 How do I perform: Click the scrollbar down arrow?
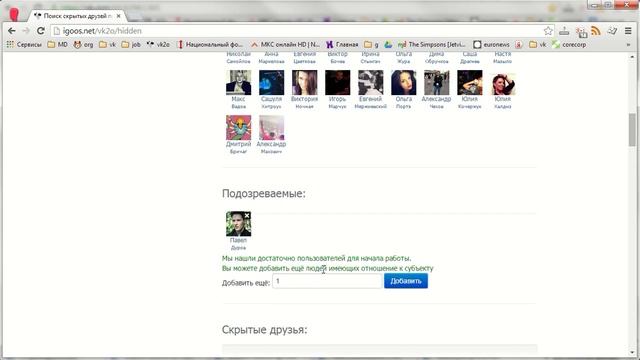(632, 353)
